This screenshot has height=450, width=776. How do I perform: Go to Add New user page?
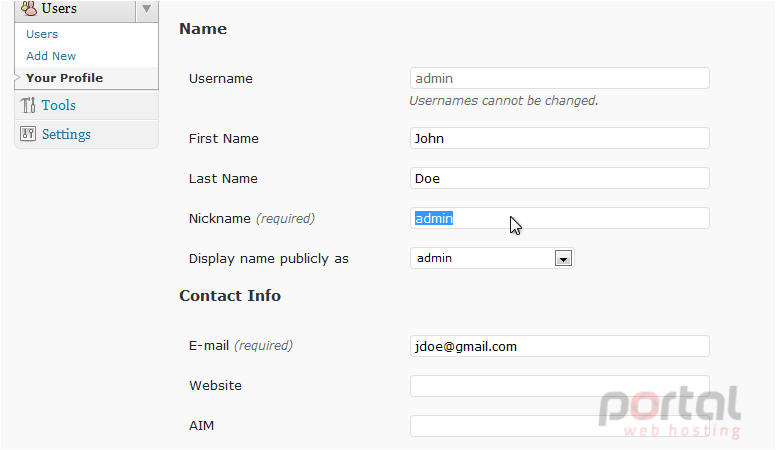click(x=51, y=56)
